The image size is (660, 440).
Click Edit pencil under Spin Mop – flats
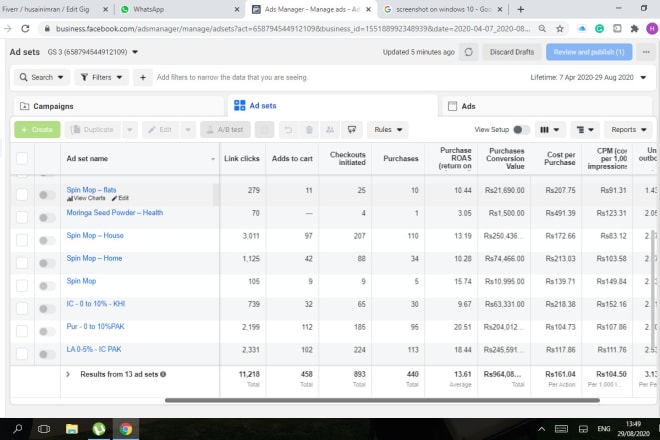(120, 198)
